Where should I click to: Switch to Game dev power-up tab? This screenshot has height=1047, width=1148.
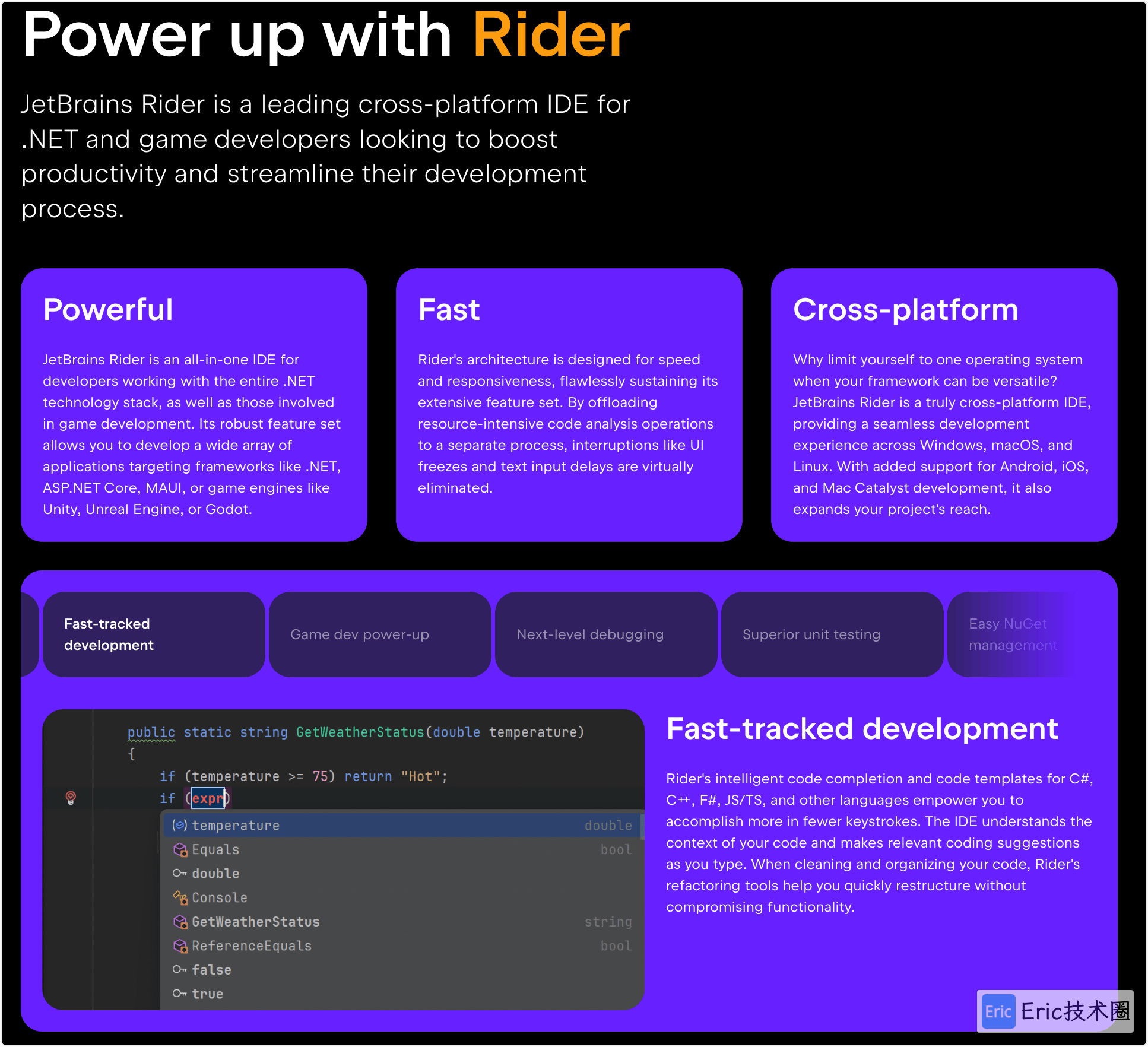[380, 634]
